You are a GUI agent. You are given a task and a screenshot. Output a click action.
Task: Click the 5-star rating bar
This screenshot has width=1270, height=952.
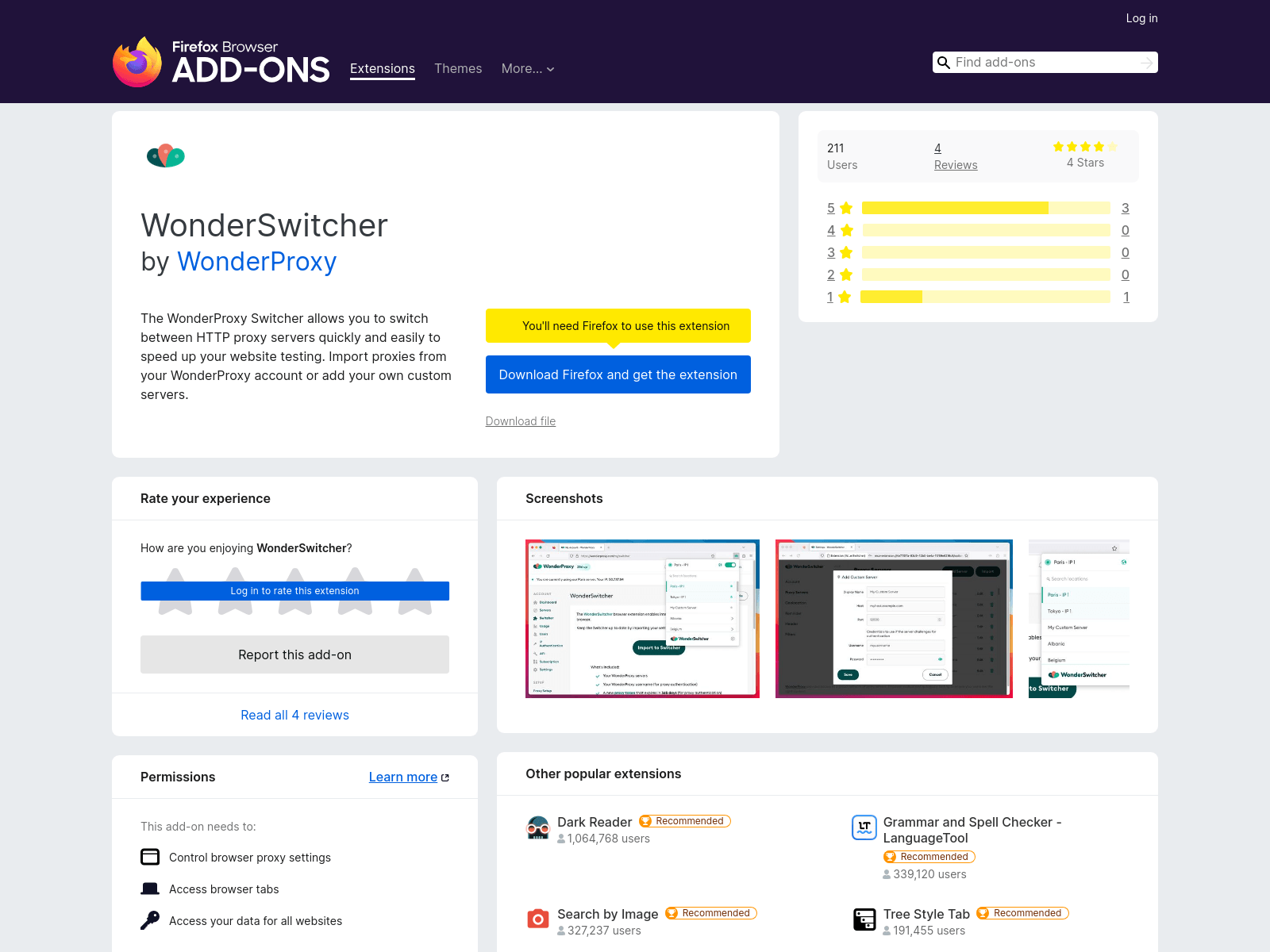coord(986,208)
